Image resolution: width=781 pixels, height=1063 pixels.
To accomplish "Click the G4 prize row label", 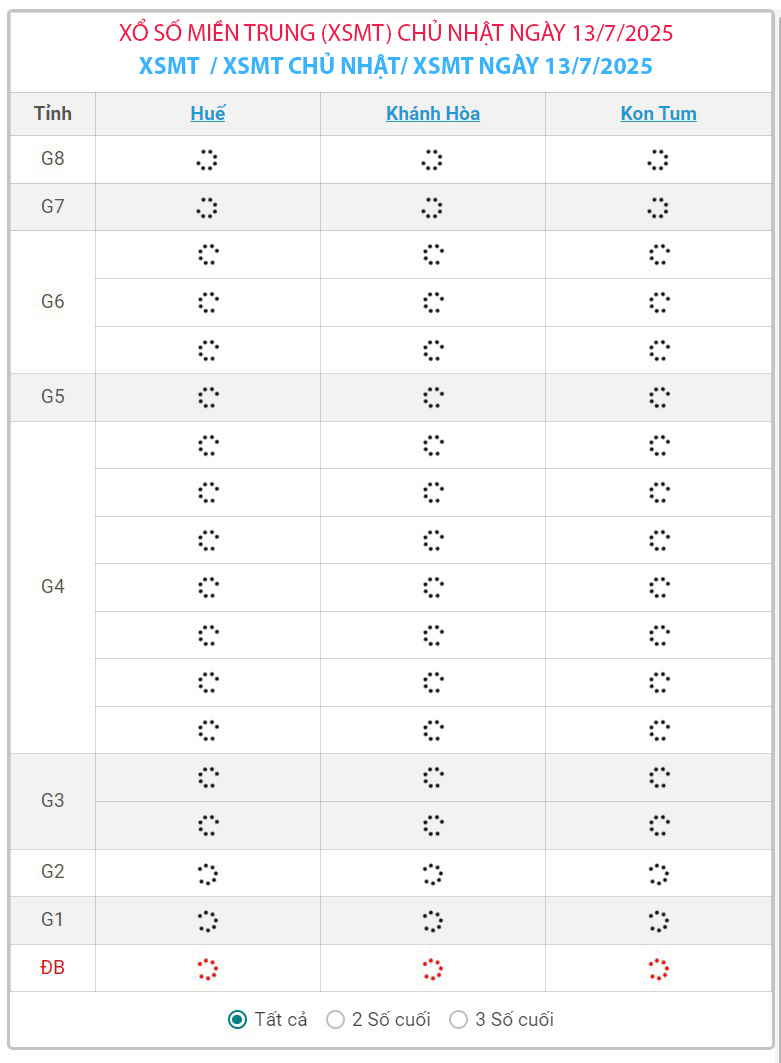I will tap(53, 586).
